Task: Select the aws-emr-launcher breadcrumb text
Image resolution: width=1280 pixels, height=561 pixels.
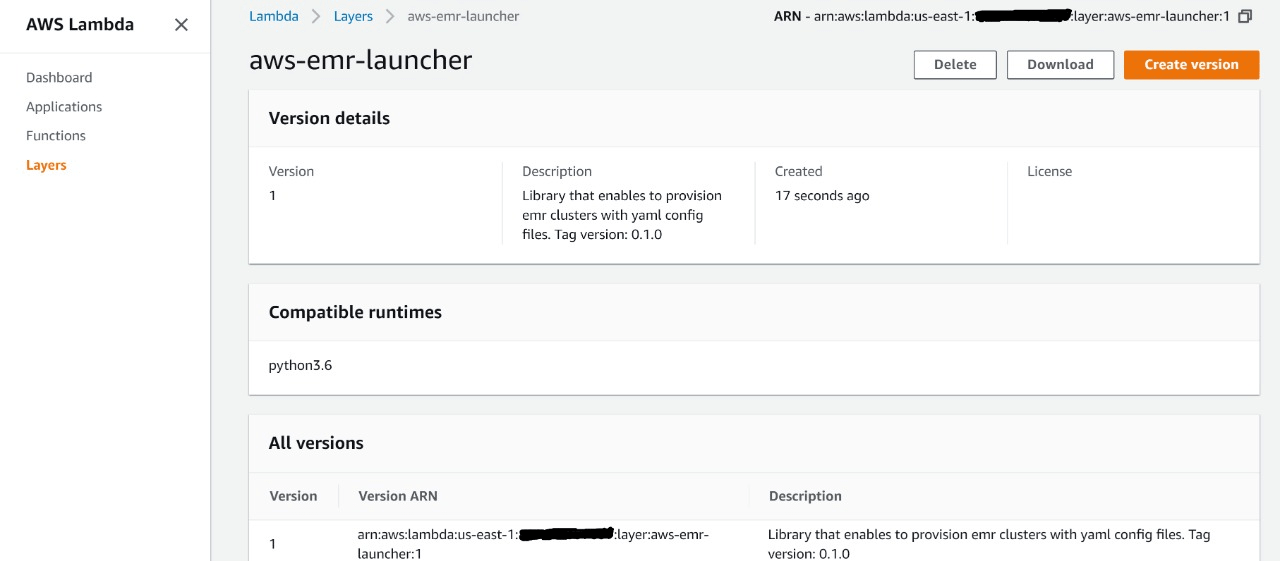Action: [463, 16]
